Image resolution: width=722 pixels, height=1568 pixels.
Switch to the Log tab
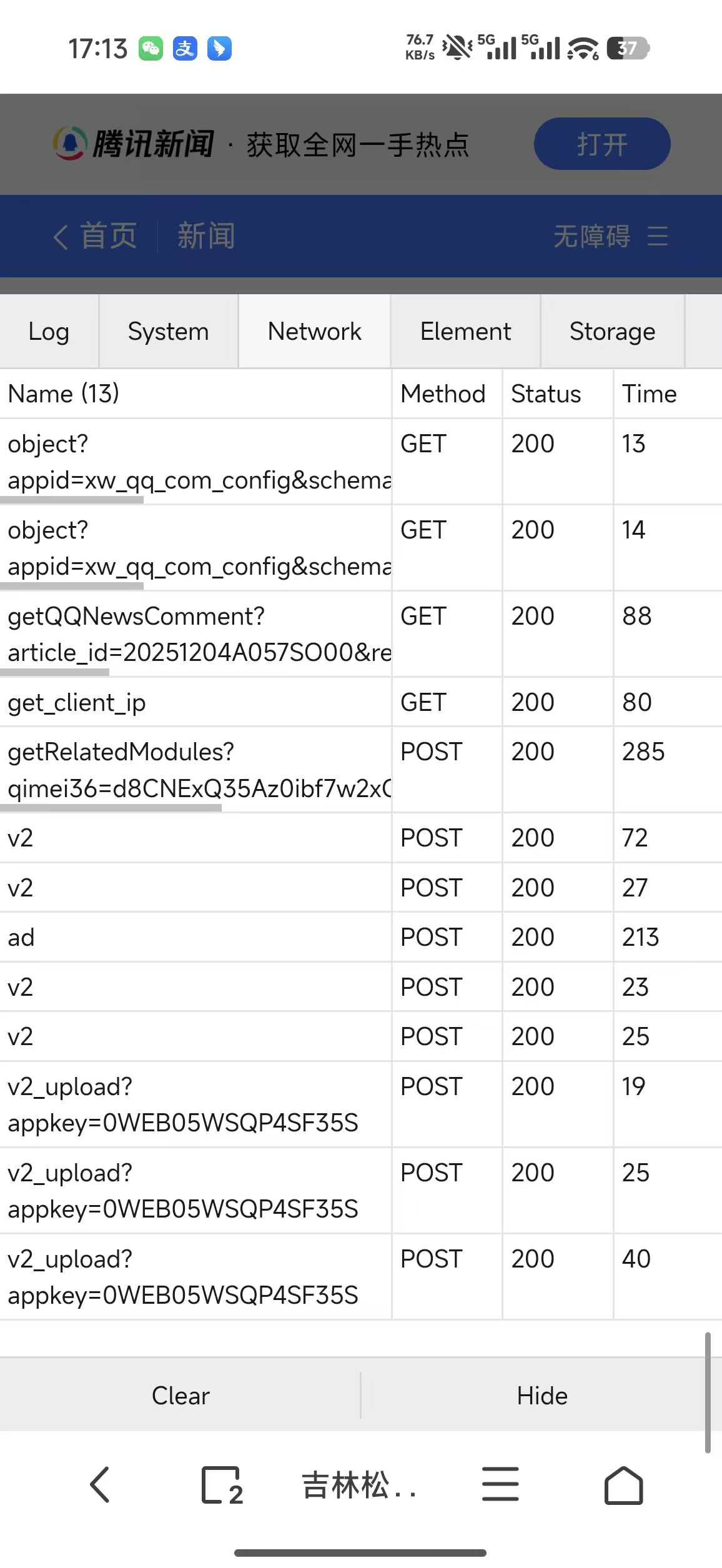(x=49, y=331)
